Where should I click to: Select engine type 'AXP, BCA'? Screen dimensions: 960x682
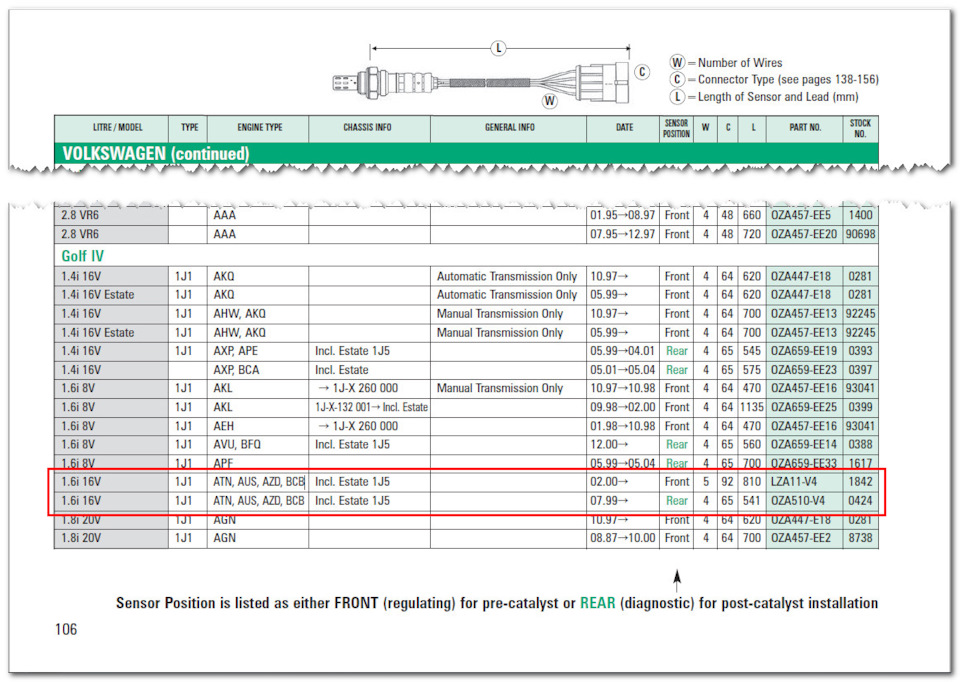pyautogui.click(x=236, y=370)
